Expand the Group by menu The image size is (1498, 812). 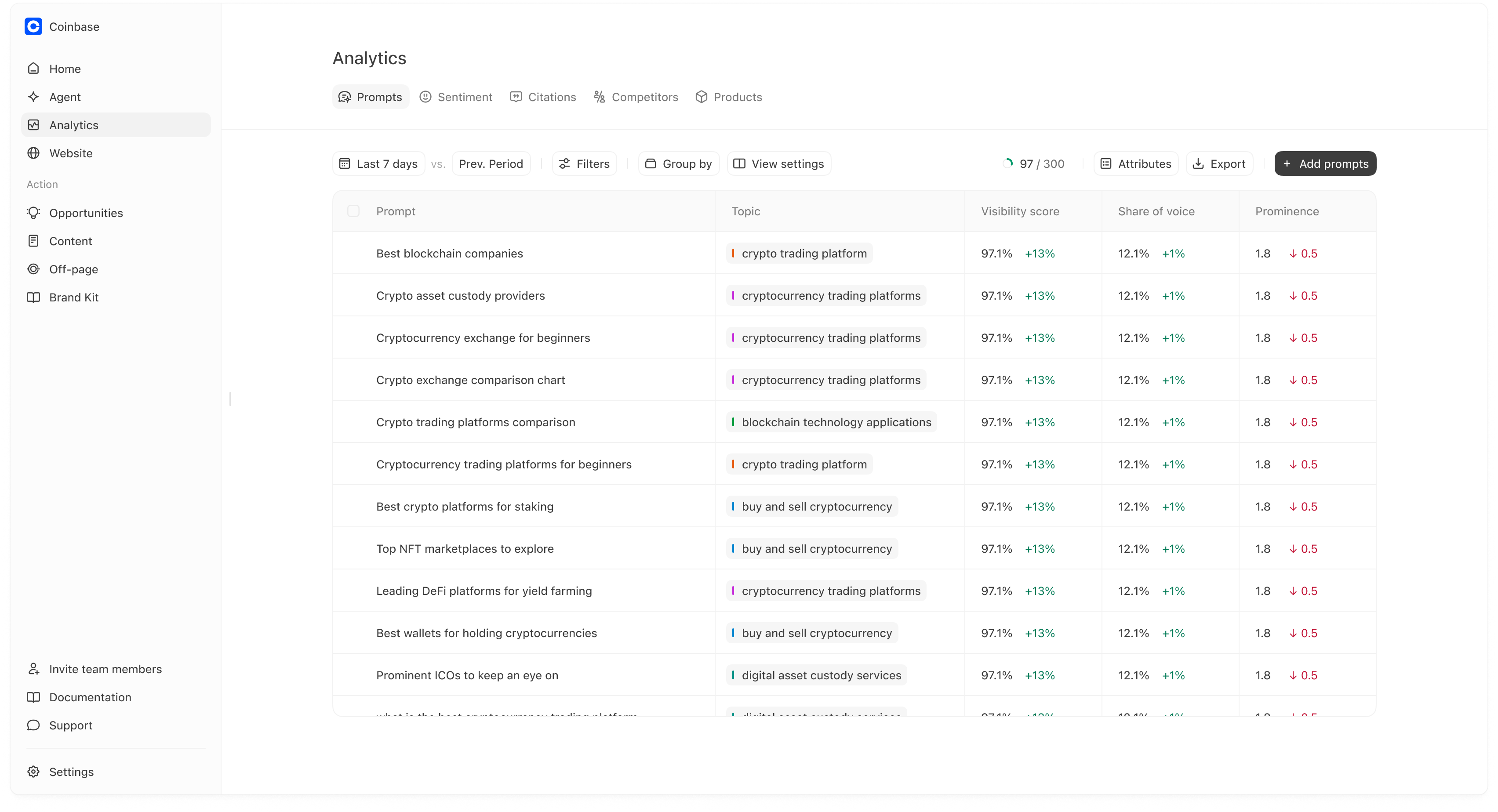coord(679,164)
